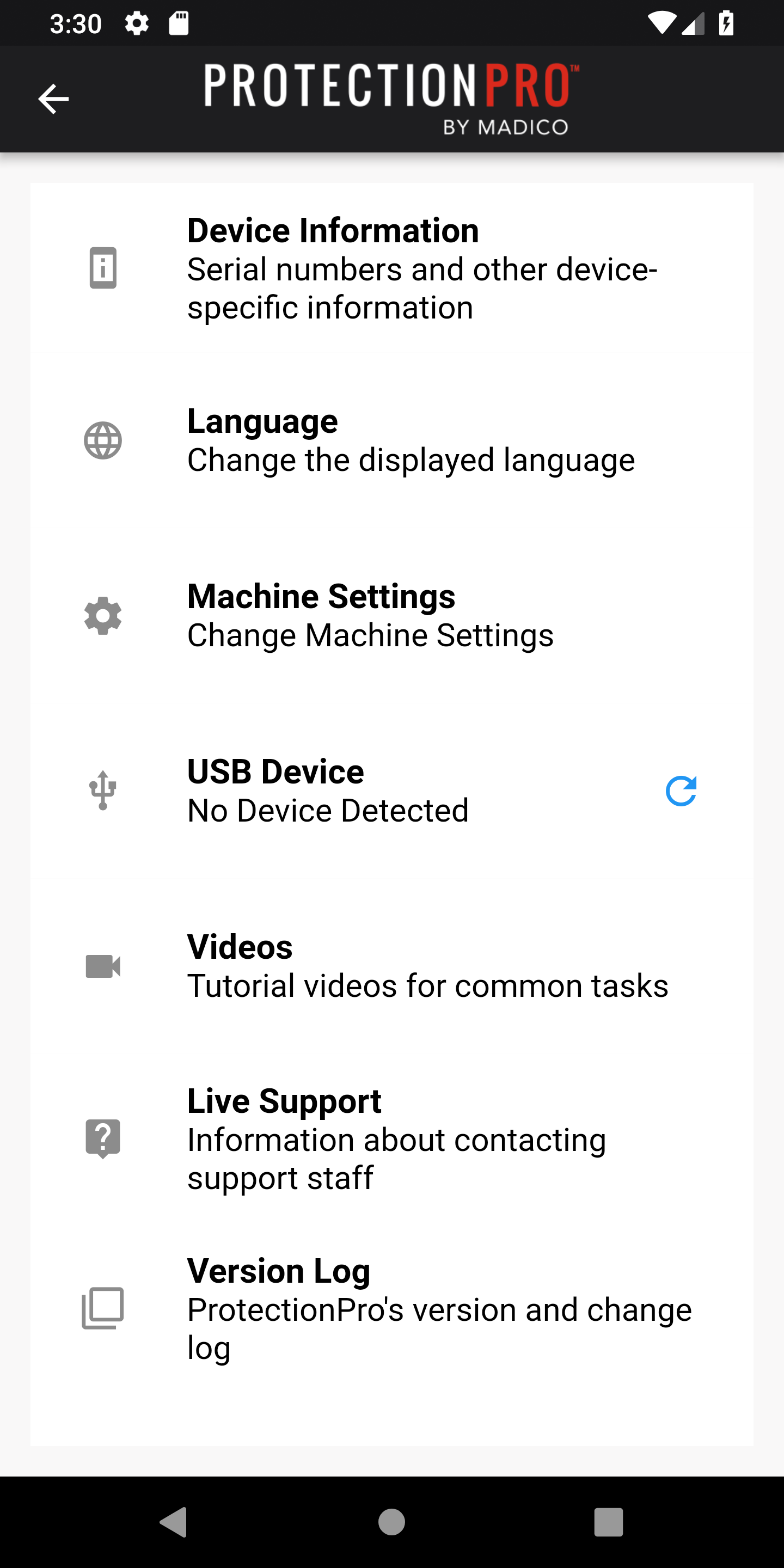784x1568 pixels.
Task: Tap the Android home navigation button
Action: (391, 1522)
